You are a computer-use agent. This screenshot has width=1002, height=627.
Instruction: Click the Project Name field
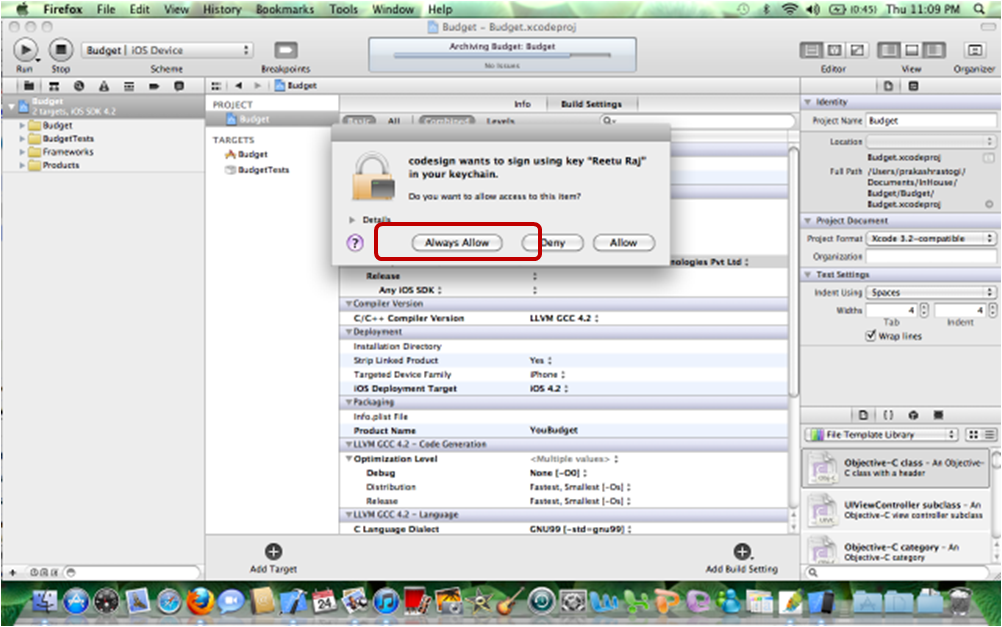coord(931,120)
